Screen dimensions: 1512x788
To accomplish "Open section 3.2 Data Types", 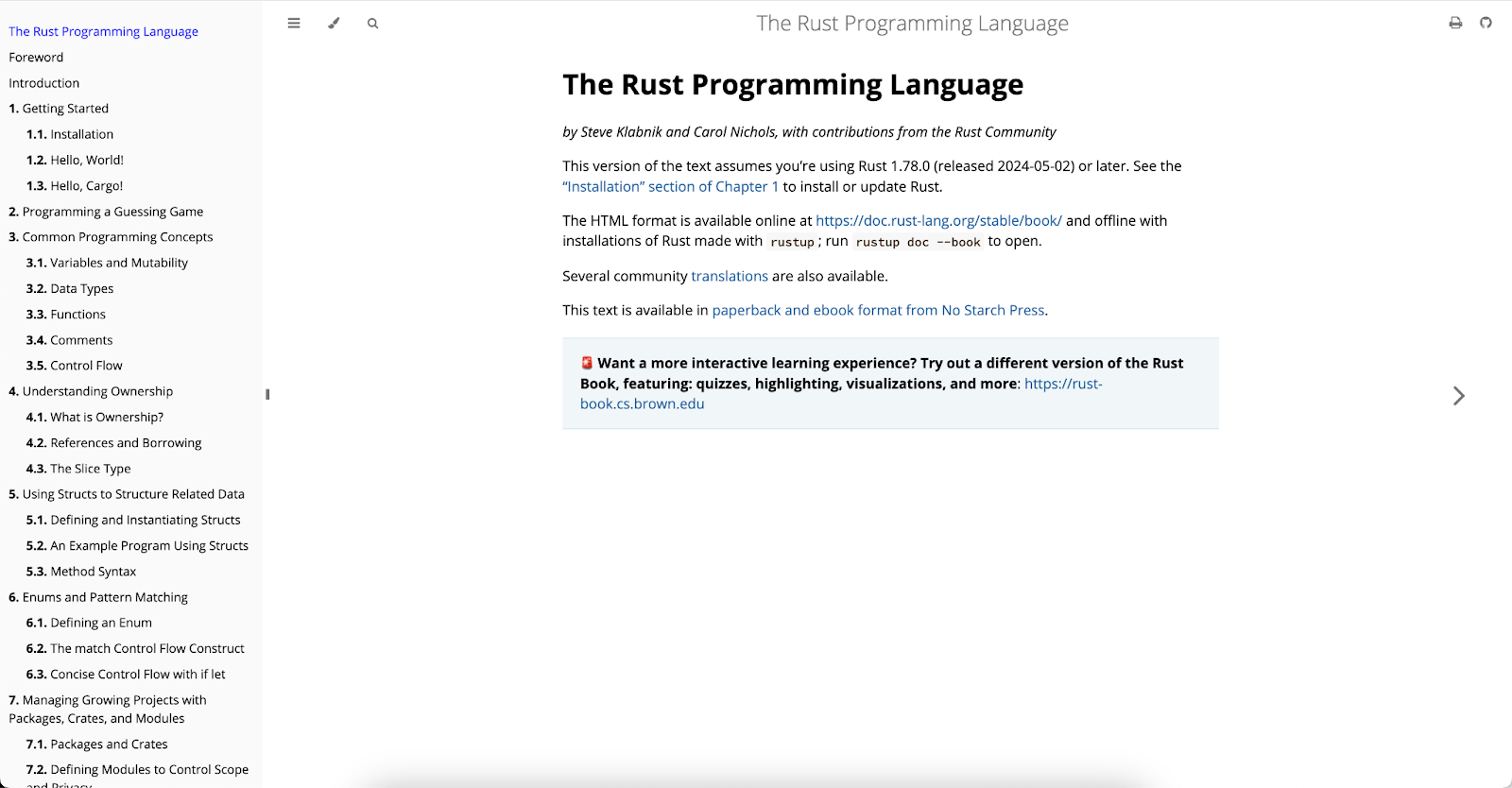I will click(70, 288).
